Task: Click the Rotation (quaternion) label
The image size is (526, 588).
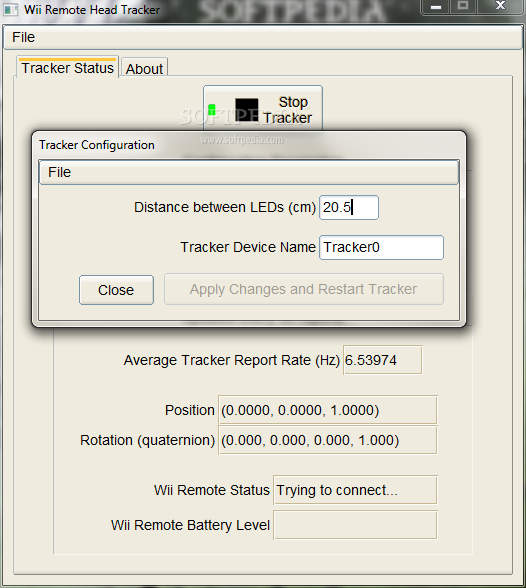Action: [x=147, y=440]
